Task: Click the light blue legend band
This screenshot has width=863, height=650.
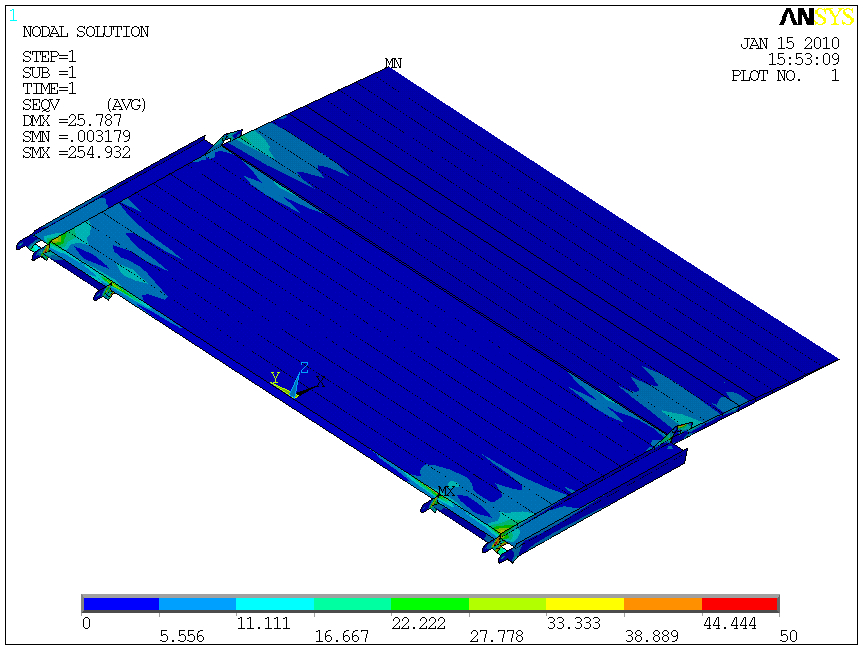Action: click(x=198, y=604)
